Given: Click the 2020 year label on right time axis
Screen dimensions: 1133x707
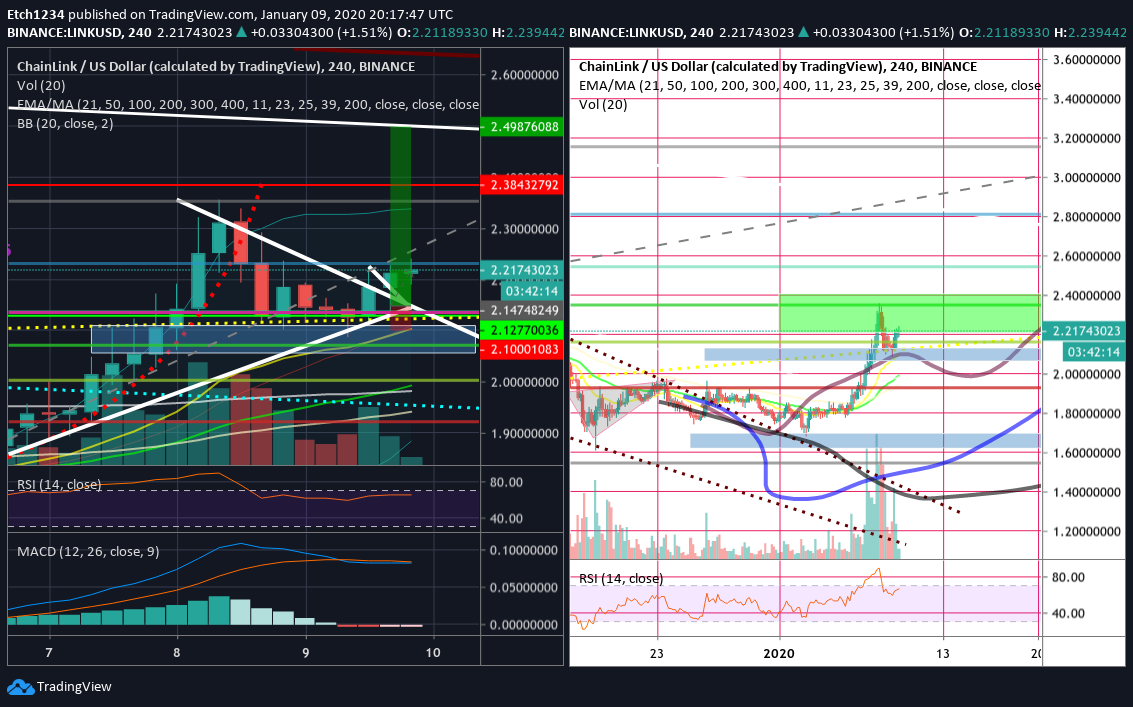Looking at the screenshot, I should 779,654.
